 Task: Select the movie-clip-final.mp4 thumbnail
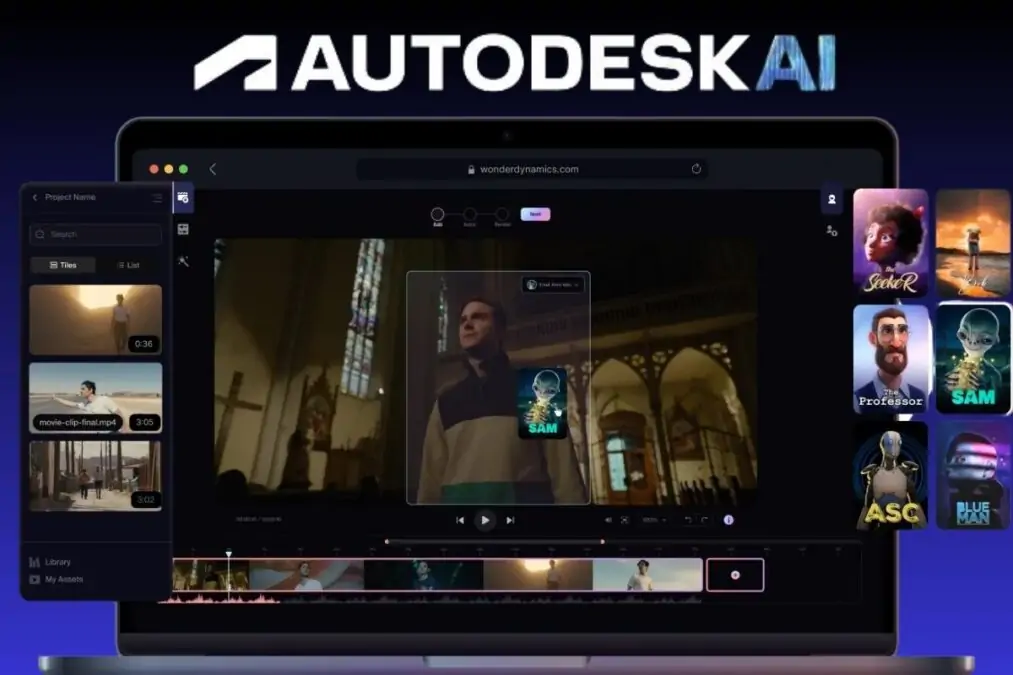point(96,397)
